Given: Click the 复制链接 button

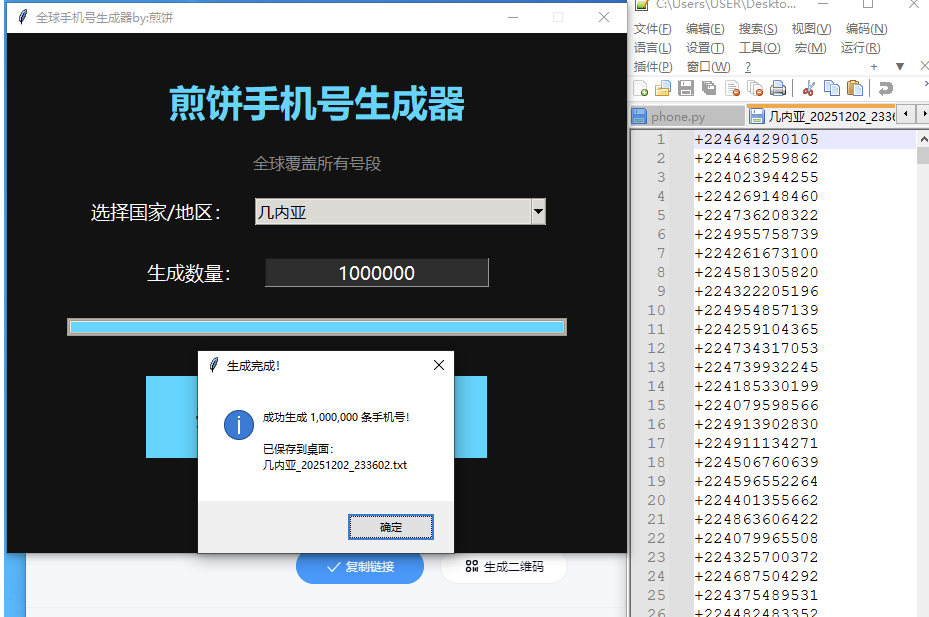Looking at the screenshot, I should pos(359,566).
